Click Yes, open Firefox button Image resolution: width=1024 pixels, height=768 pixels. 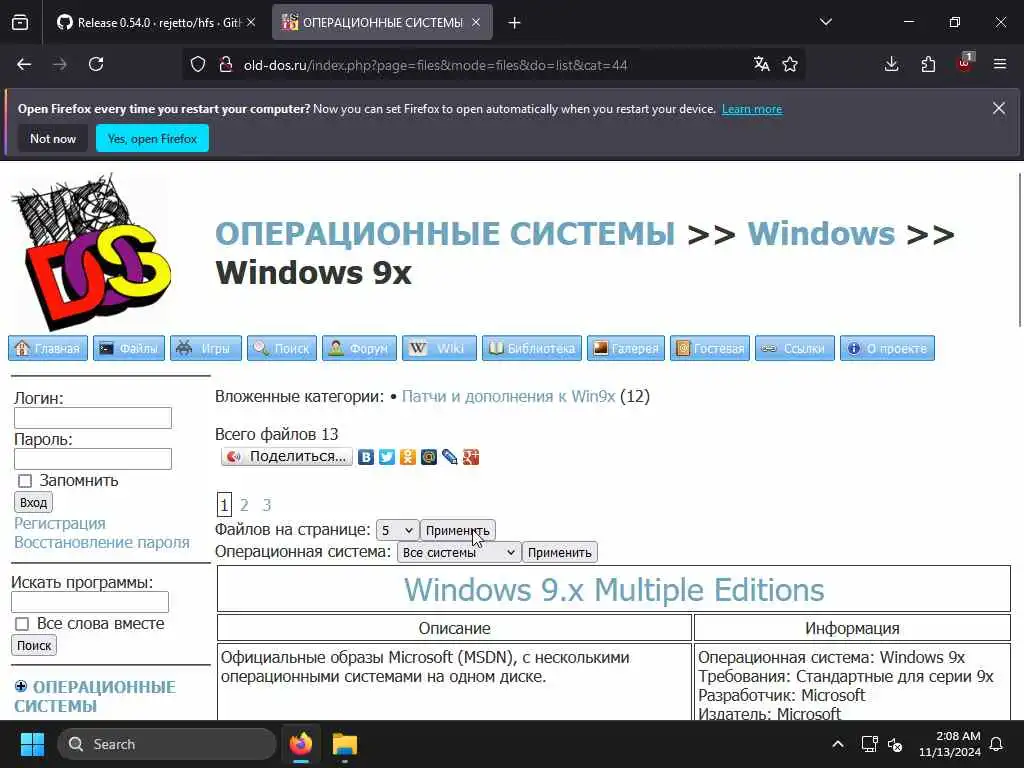pyautogui.click(x=152, y=138)
